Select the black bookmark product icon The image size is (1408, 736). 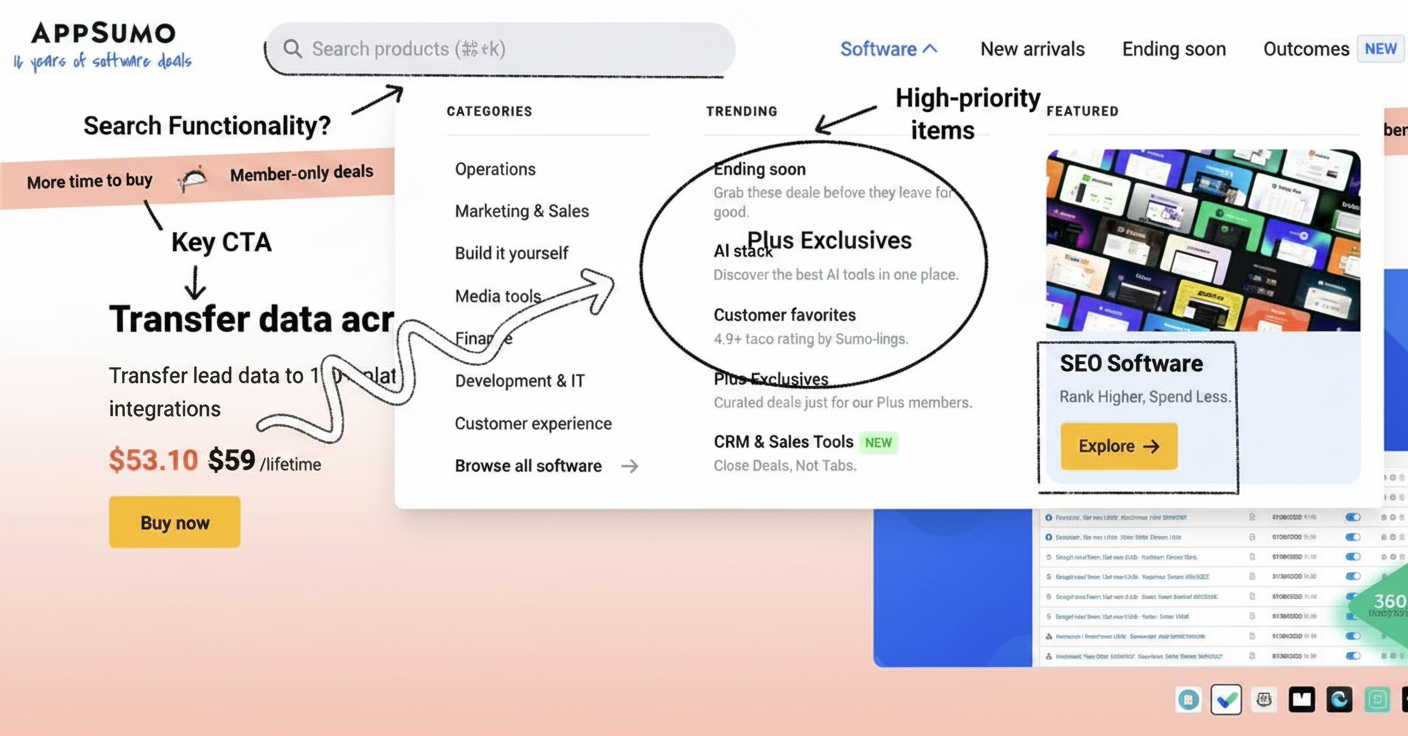tap(1302, 700)
